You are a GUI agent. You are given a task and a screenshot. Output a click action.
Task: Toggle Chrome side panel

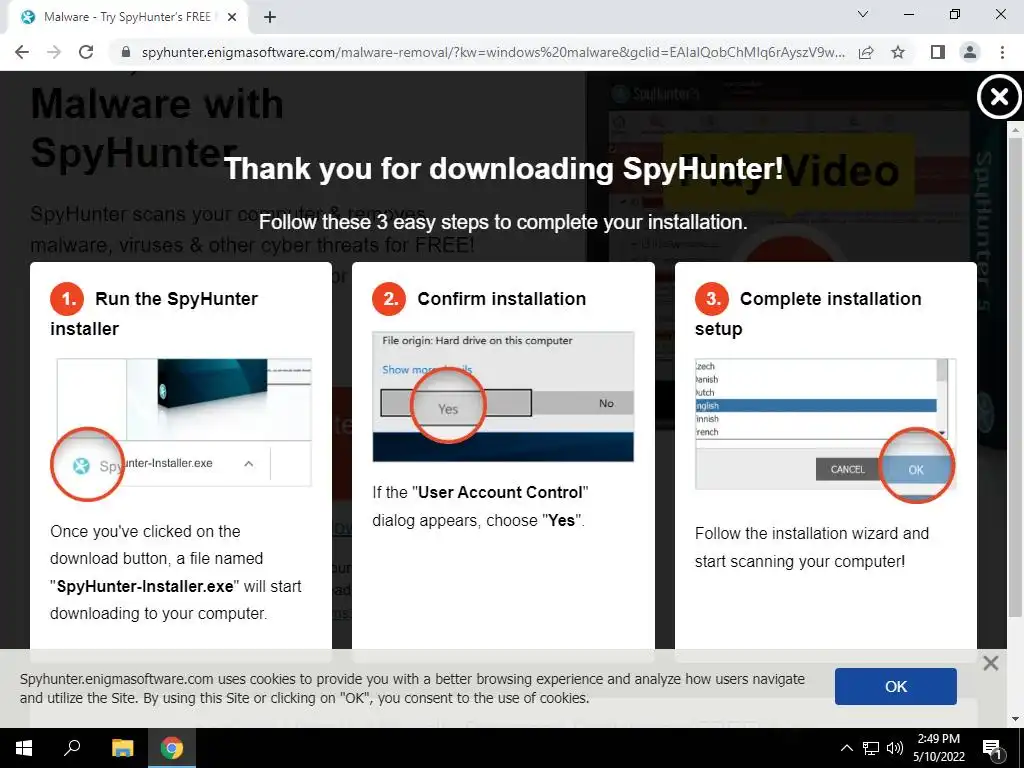pos(938,52)
